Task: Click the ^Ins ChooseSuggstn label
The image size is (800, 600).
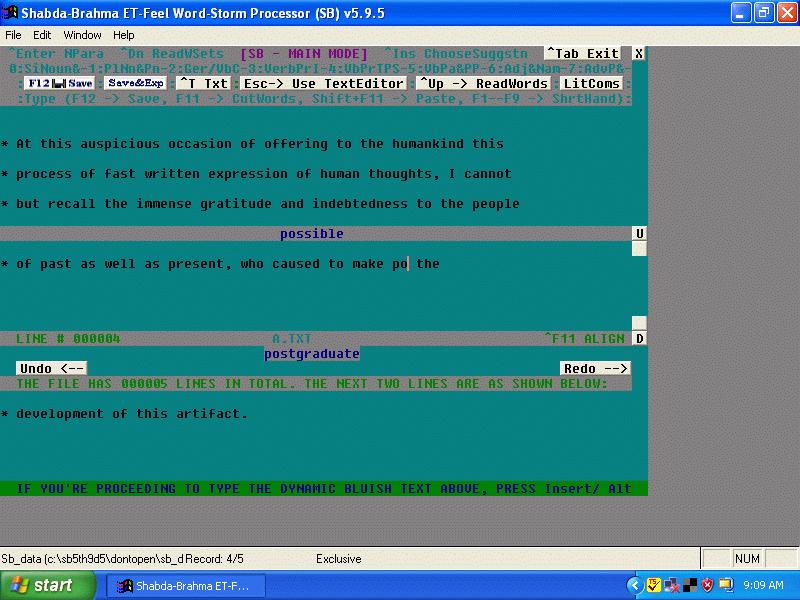Action: point(456,54)
